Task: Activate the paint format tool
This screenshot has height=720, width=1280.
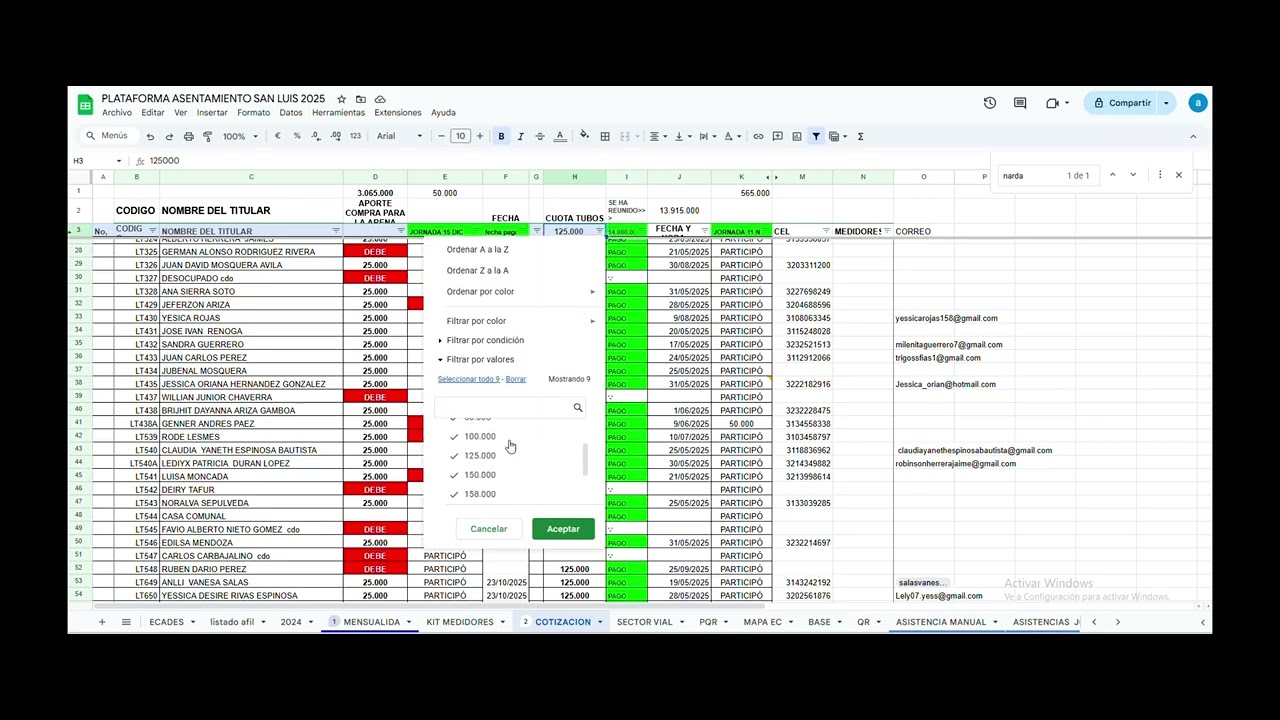Action: pos(208,136)
